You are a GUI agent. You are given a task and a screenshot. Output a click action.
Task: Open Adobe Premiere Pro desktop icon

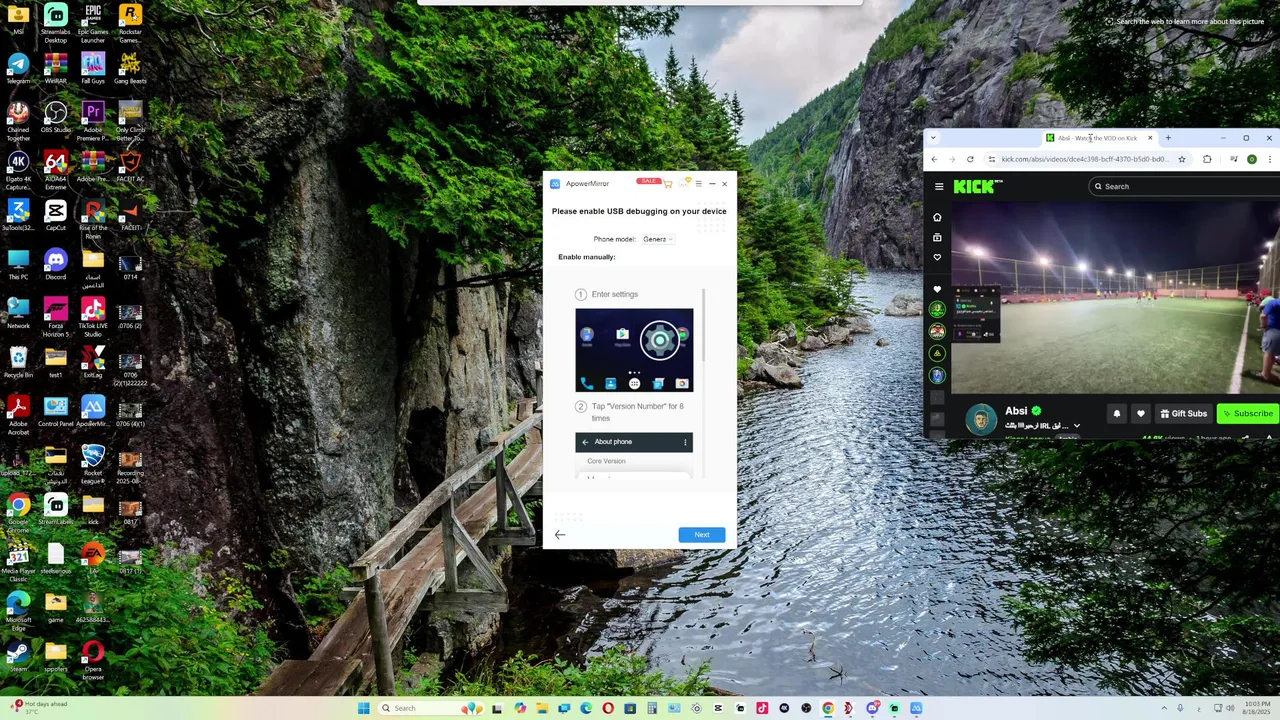tap(93, 120)
